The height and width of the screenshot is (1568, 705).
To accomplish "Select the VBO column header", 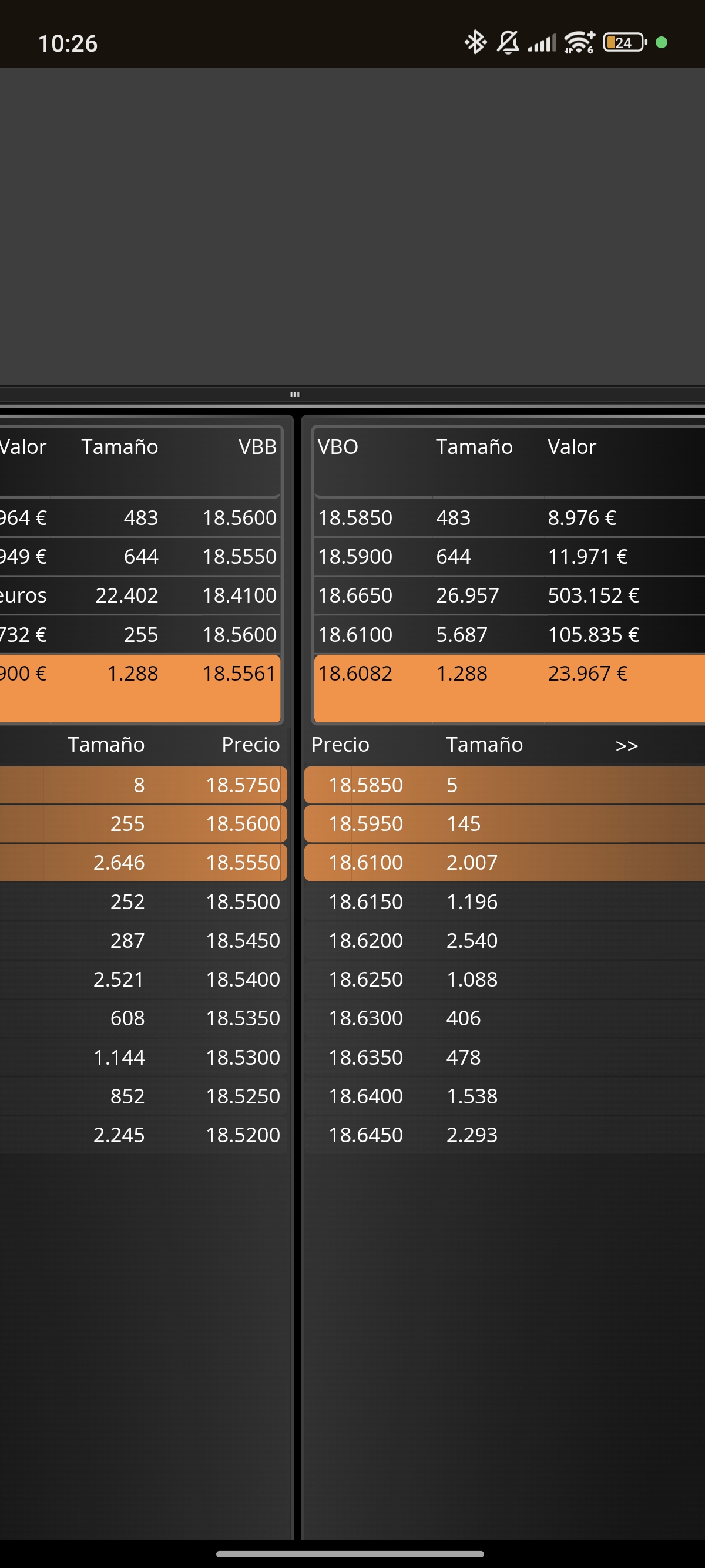I will (x=338, y=447).
